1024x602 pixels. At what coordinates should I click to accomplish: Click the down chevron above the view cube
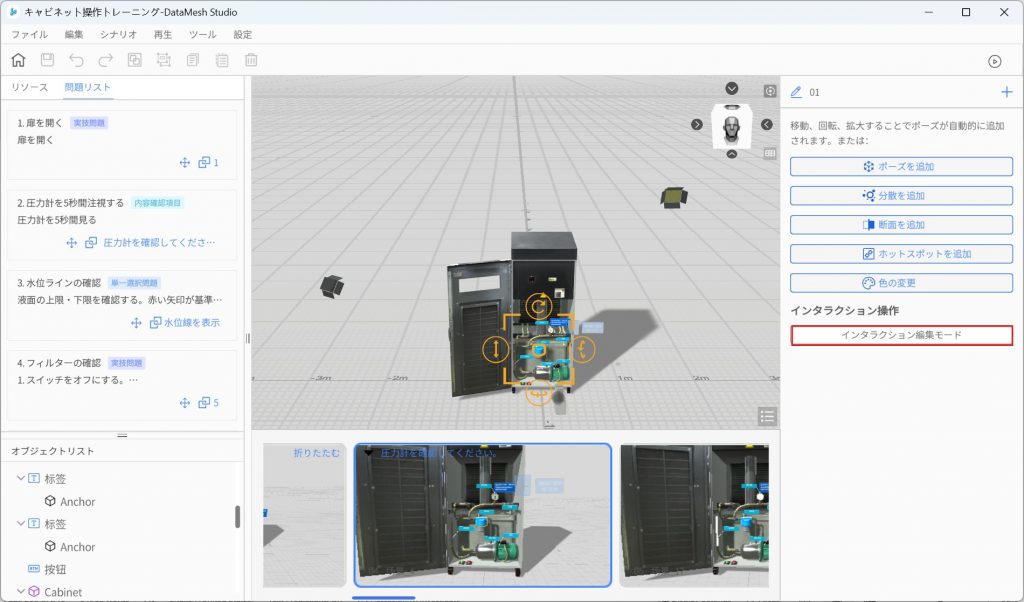pos(731,89)
